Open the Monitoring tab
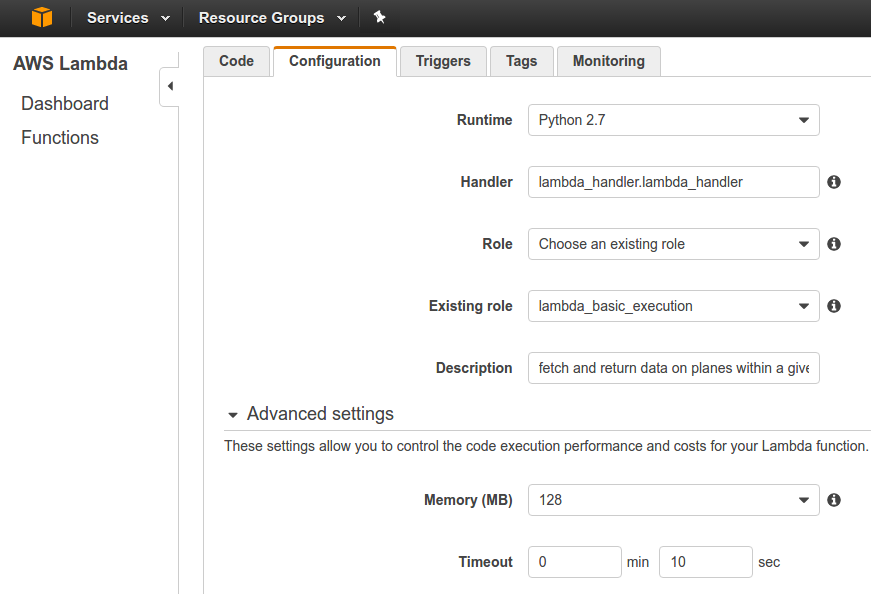The width and height of the screenshot is (871, 594). click(x=608, y=61)
